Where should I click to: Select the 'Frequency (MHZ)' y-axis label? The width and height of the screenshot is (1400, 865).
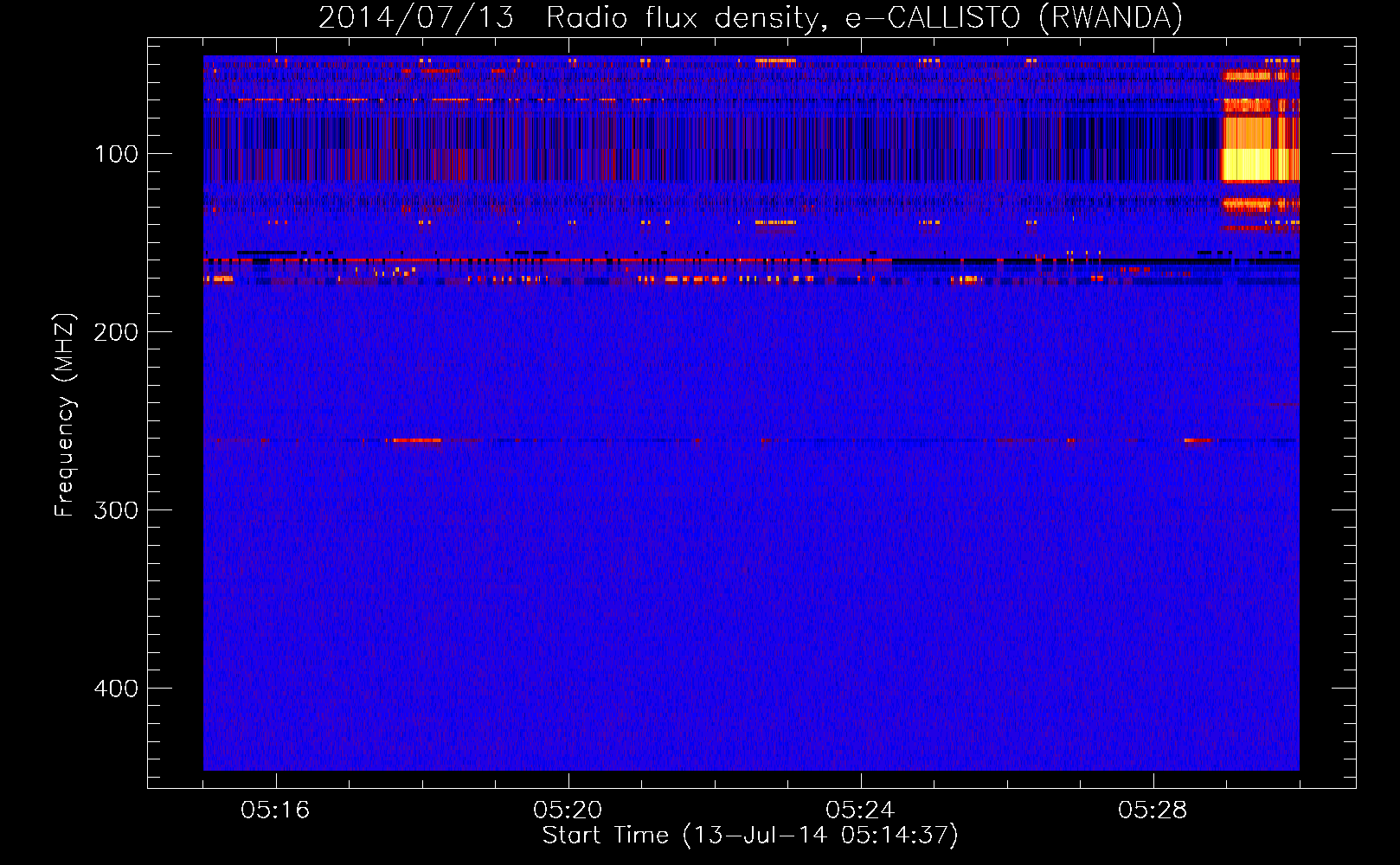pyautogui.click(x=65, y=415)
